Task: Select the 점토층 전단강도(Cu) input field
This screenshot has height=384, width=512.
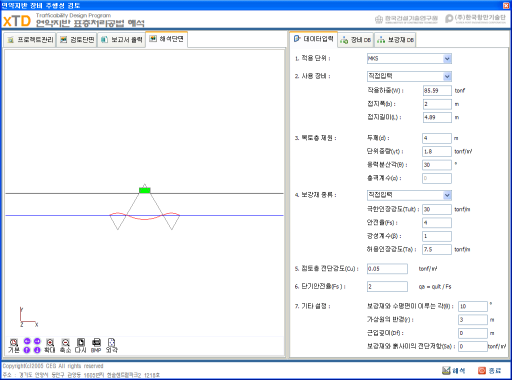Action: [387, 269]
